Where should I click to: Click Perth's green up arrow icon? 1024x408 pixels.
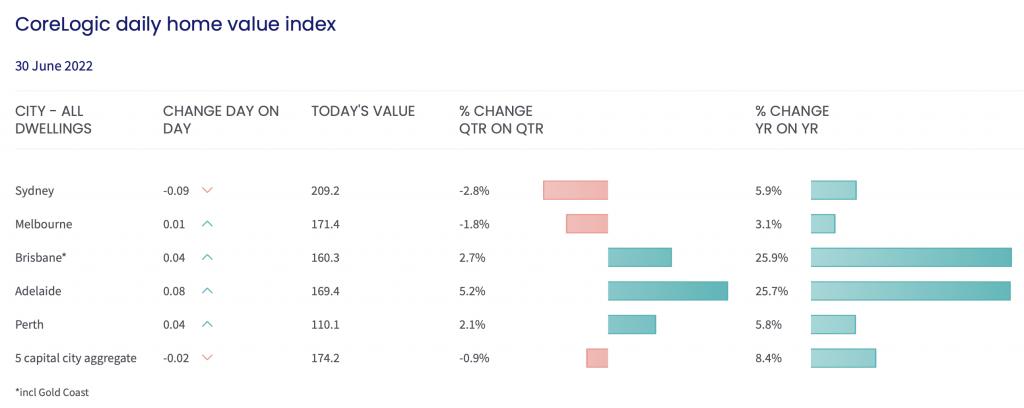[207, 324]
